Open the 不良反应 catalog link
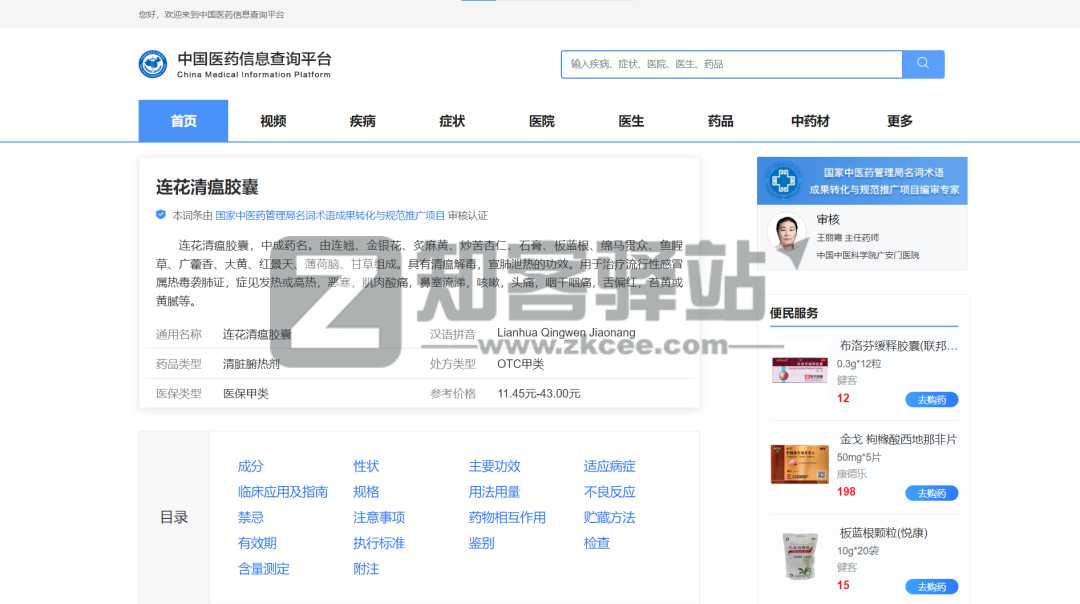The image size is (1080, 604). (608, 491)
